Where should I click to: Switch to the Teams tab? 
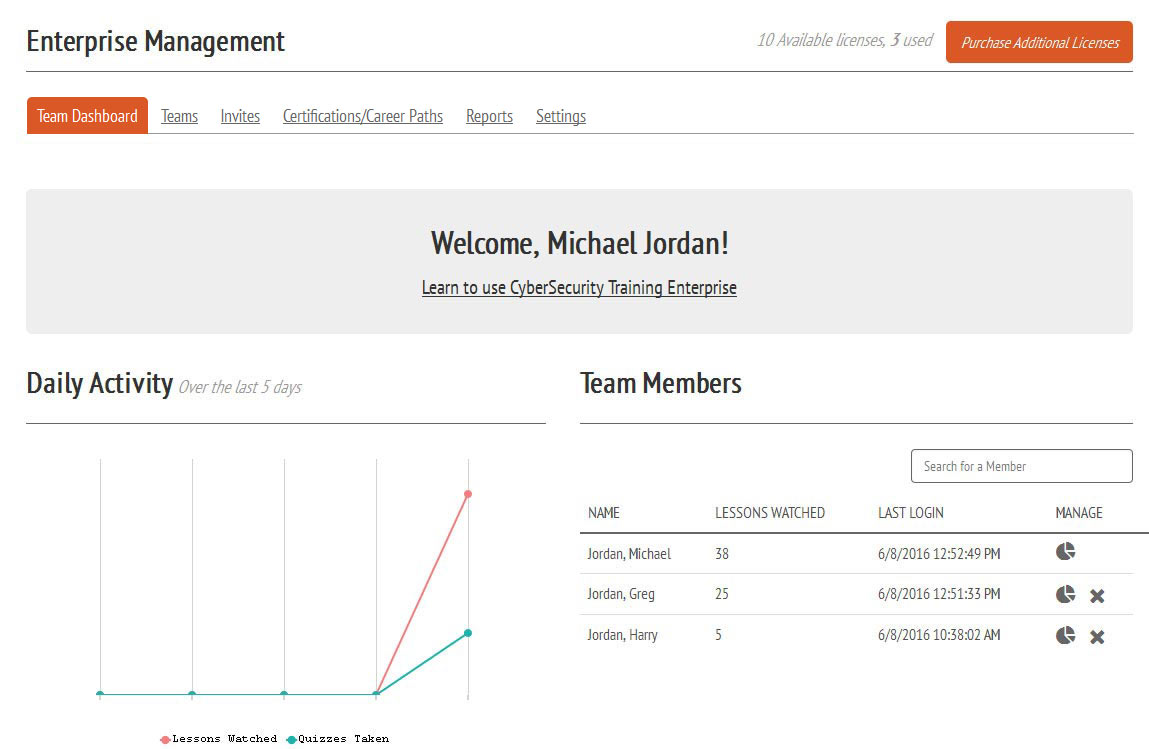179,116
